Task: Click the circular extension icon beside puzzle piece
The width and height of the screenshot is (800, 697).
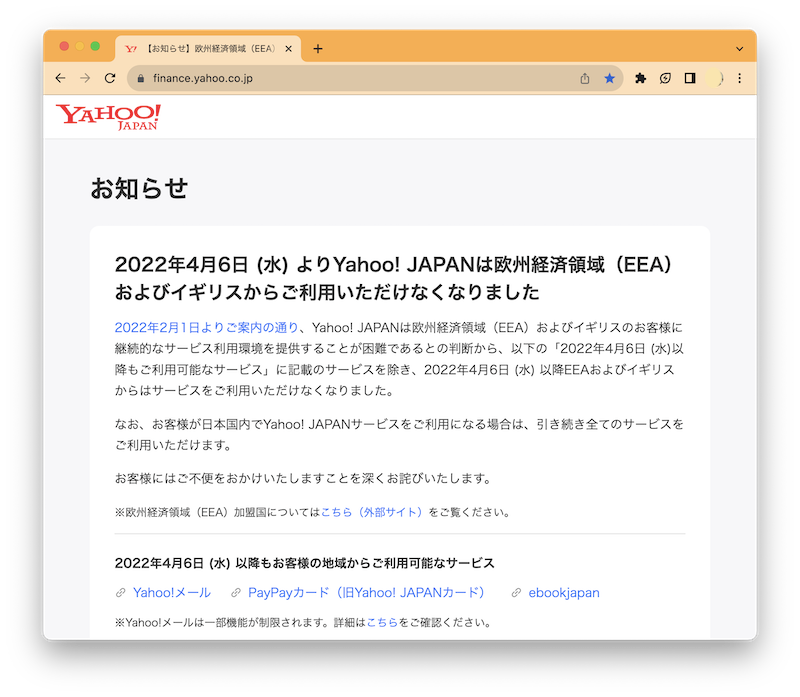Action: pos(665,78)
